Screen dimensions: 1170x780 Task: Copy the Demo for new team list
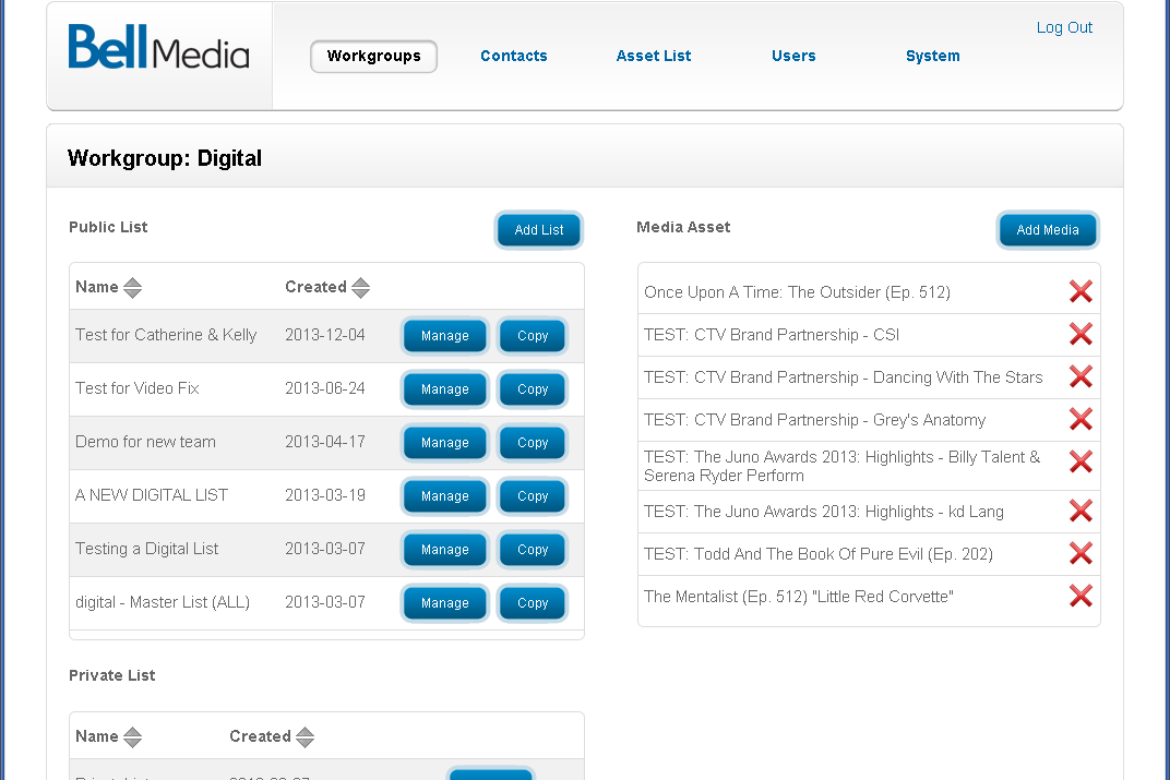(x=532, y=443)
